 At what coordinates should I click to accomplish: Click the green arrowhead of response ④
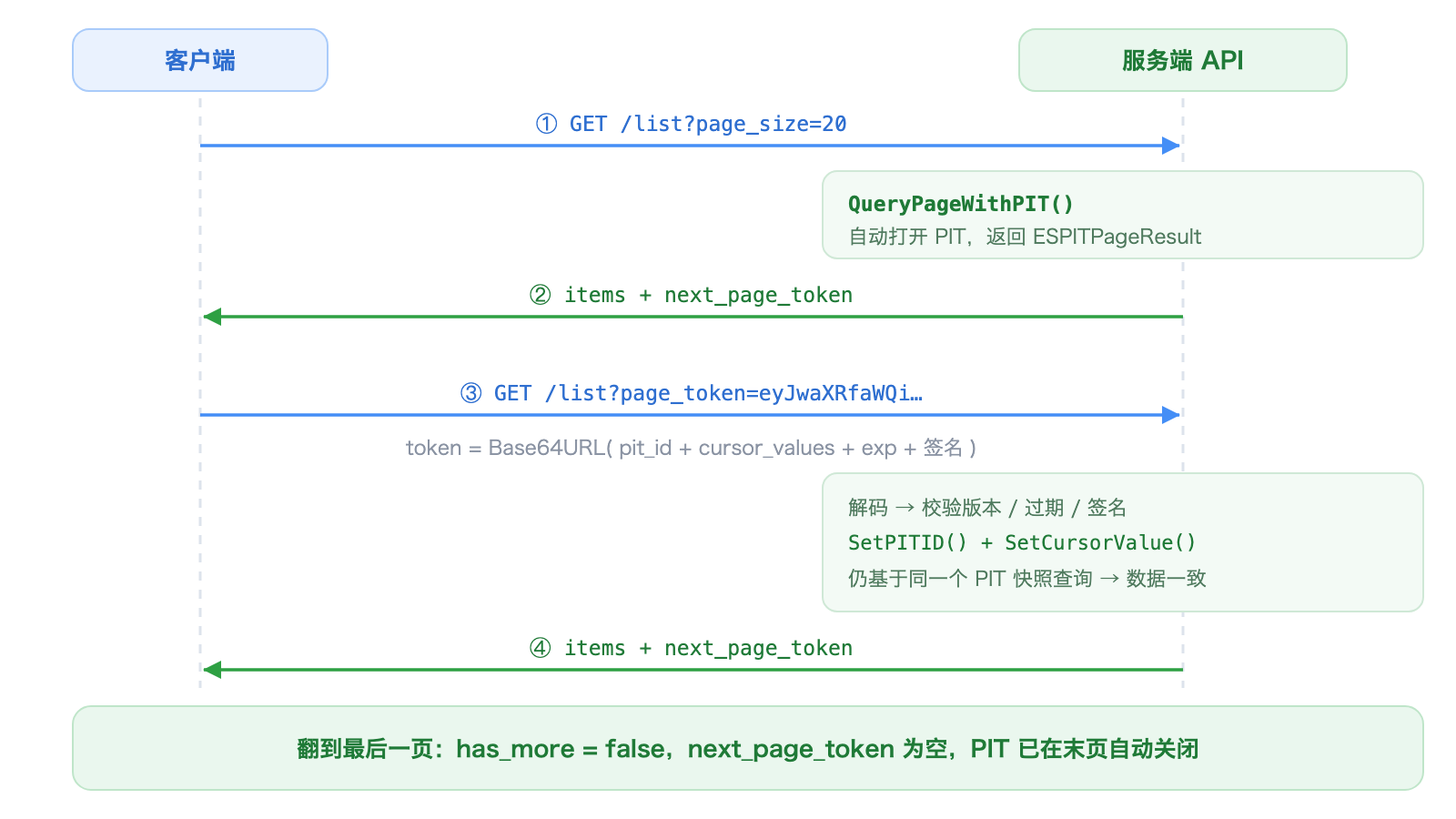coord(212,670)
